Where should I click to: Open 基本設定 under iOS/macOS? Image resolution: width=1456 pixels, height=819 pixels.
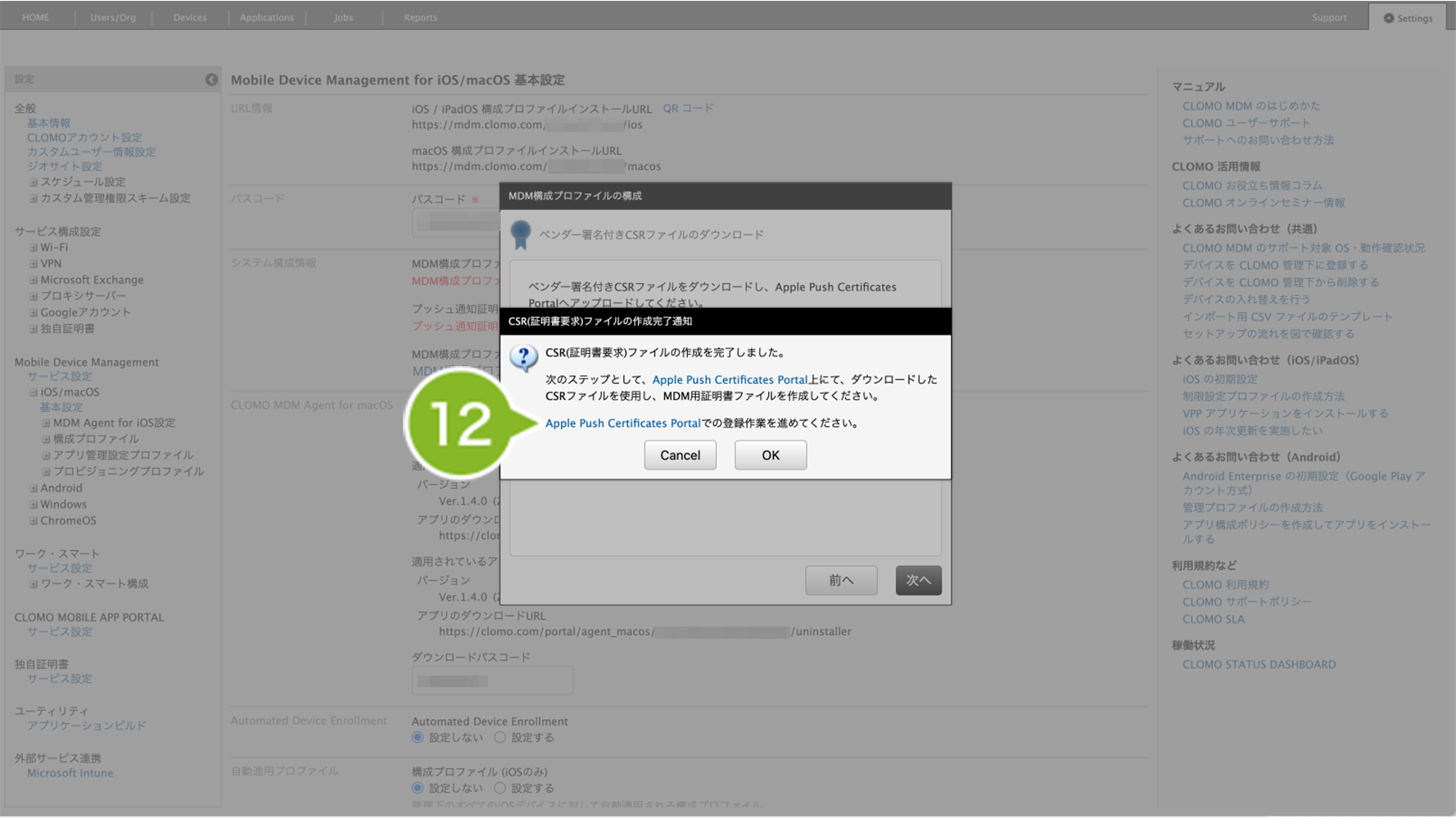tap(61, 408)
